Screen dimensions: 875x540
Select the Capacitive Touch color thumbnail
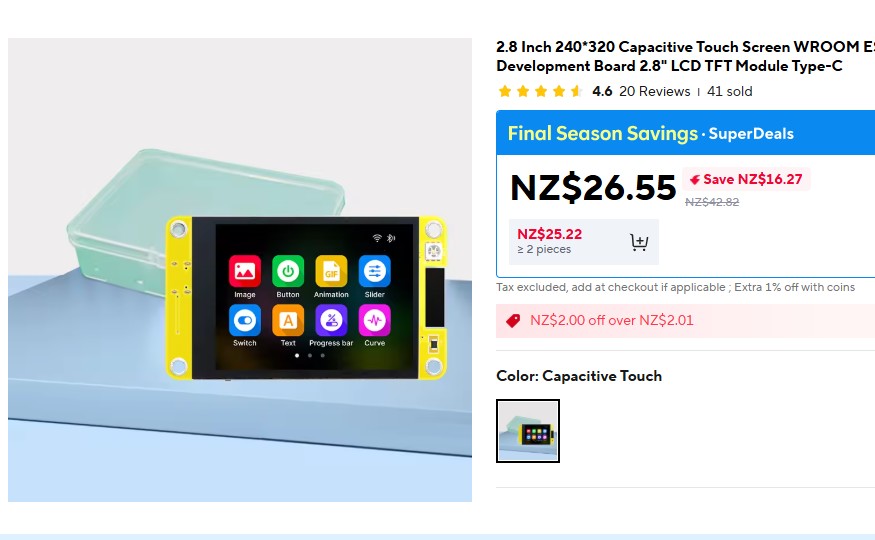click(528, 431)
